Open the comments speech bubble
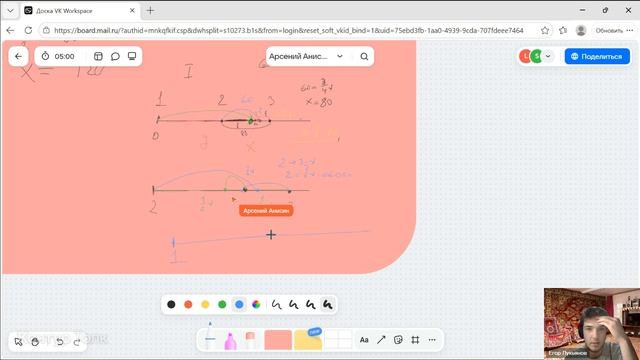640x360 pixels. point(115,56)
